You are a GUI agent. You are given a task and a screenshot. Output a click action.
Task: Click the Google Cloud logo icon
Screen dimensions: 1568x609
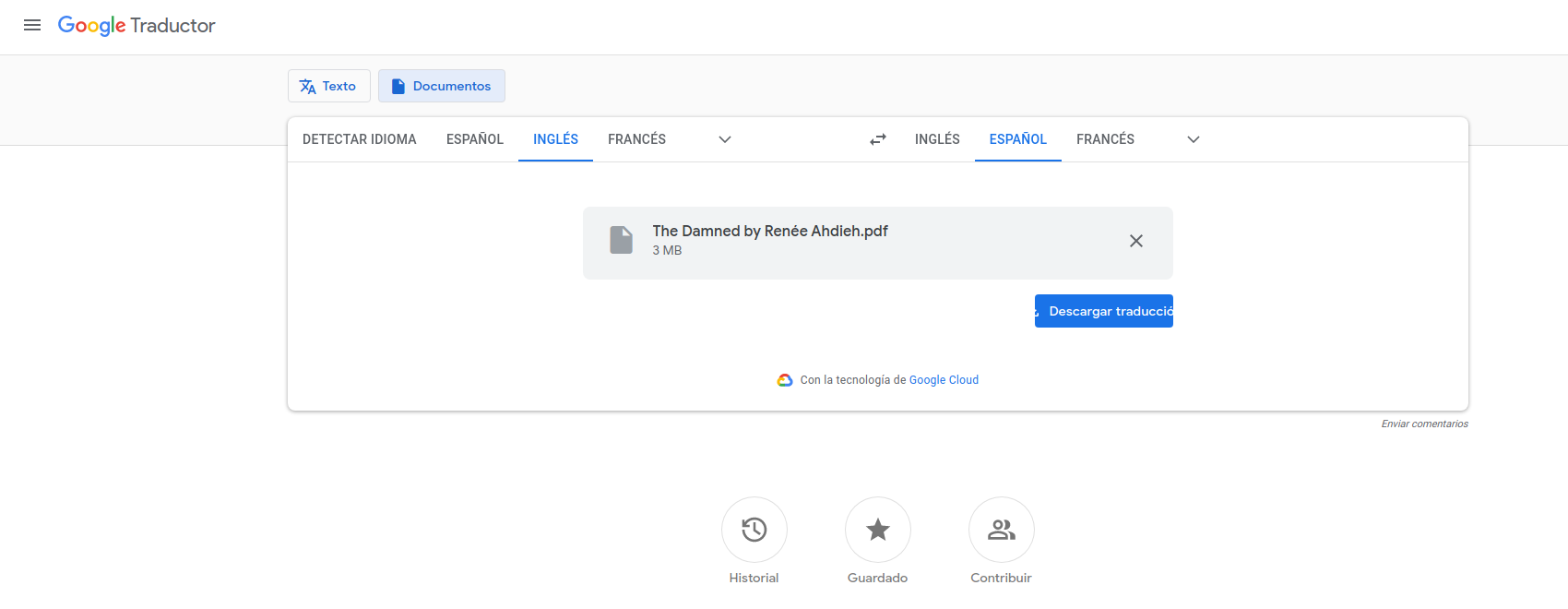[785, 380]
